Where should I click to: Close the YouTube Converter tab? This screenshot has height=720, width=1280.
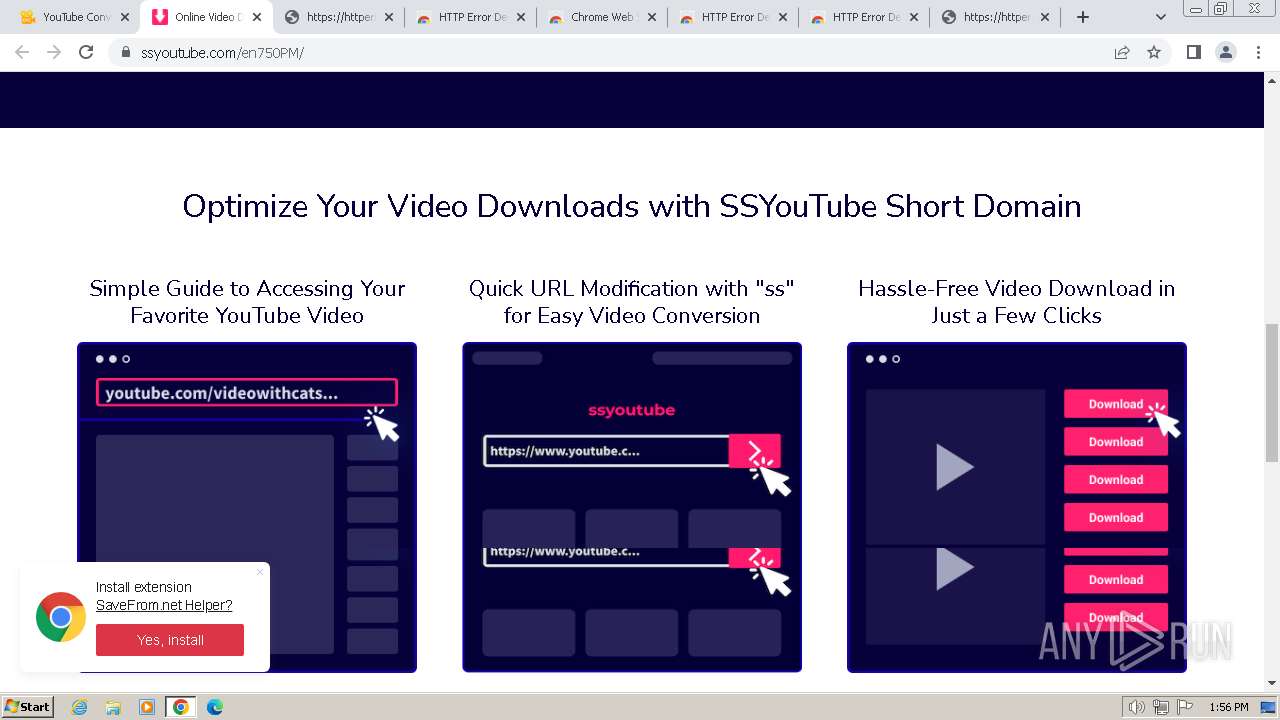click(x=125, y=17)
